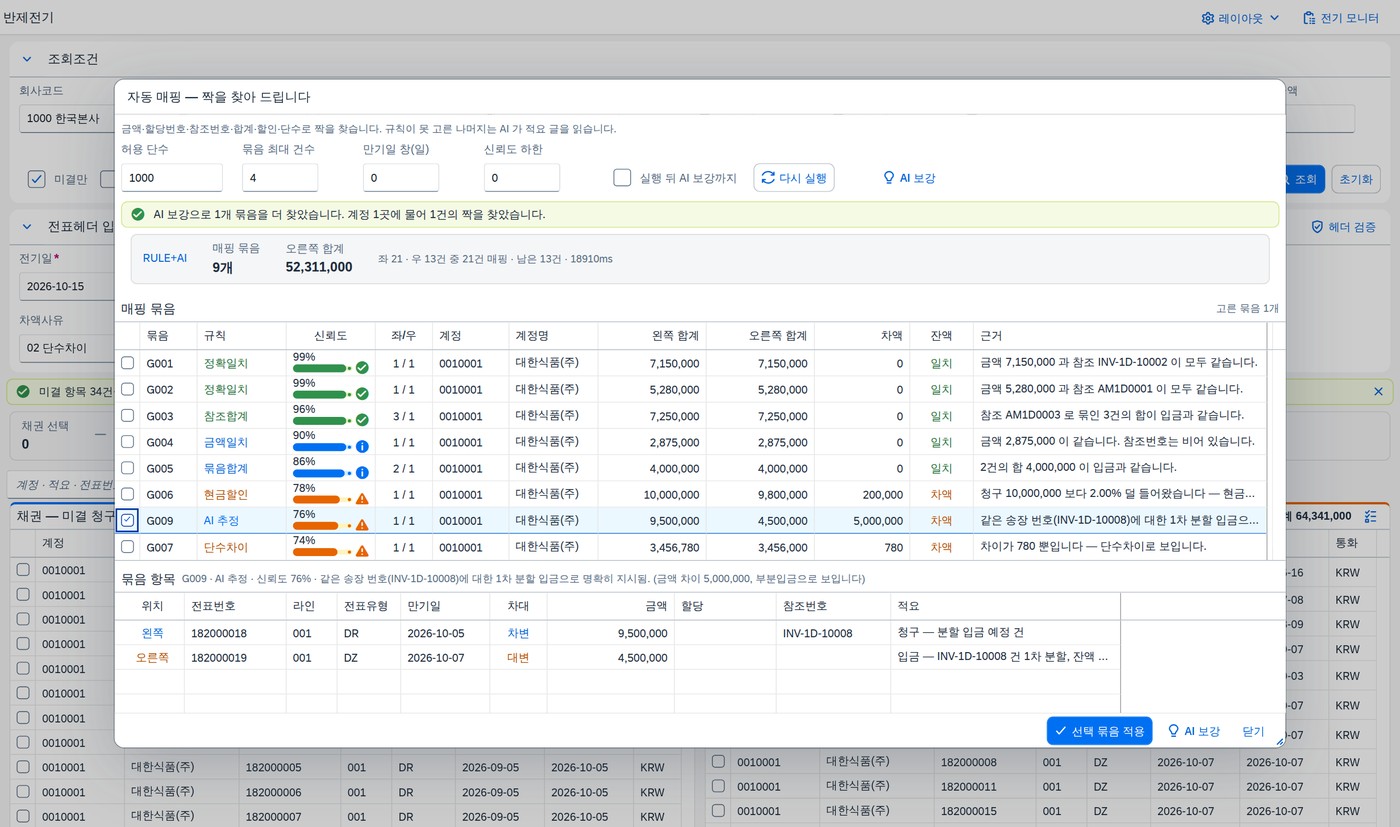Focus the 허용 단수 input field

172,177
